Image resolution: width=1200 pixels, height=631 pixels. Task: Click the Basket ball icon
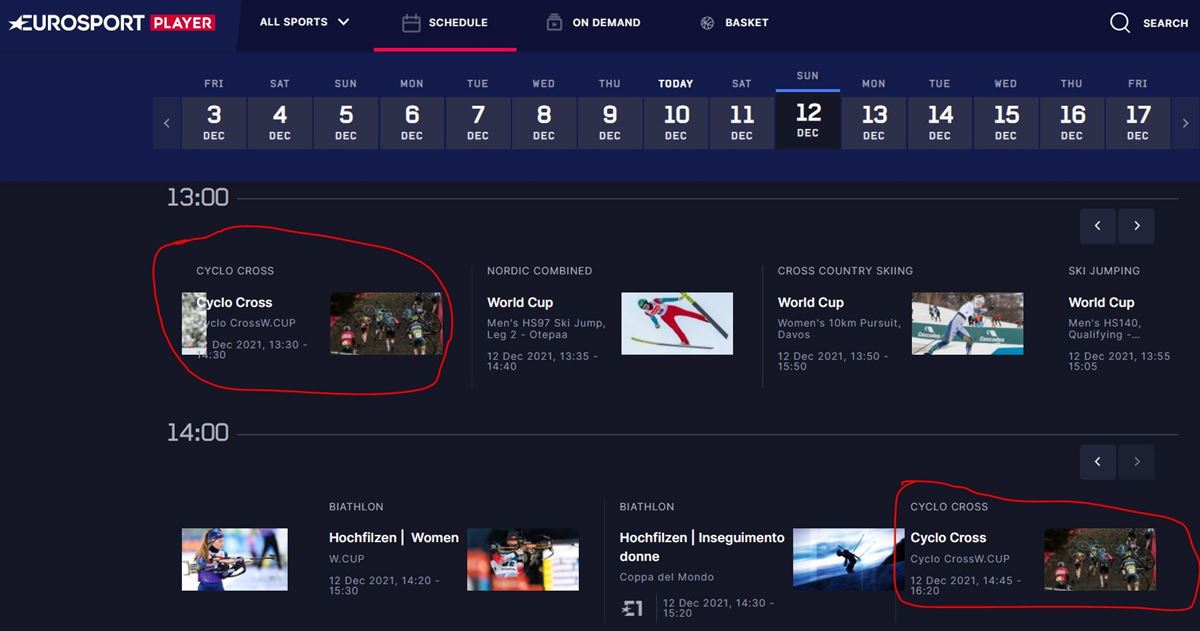(707, 23)
